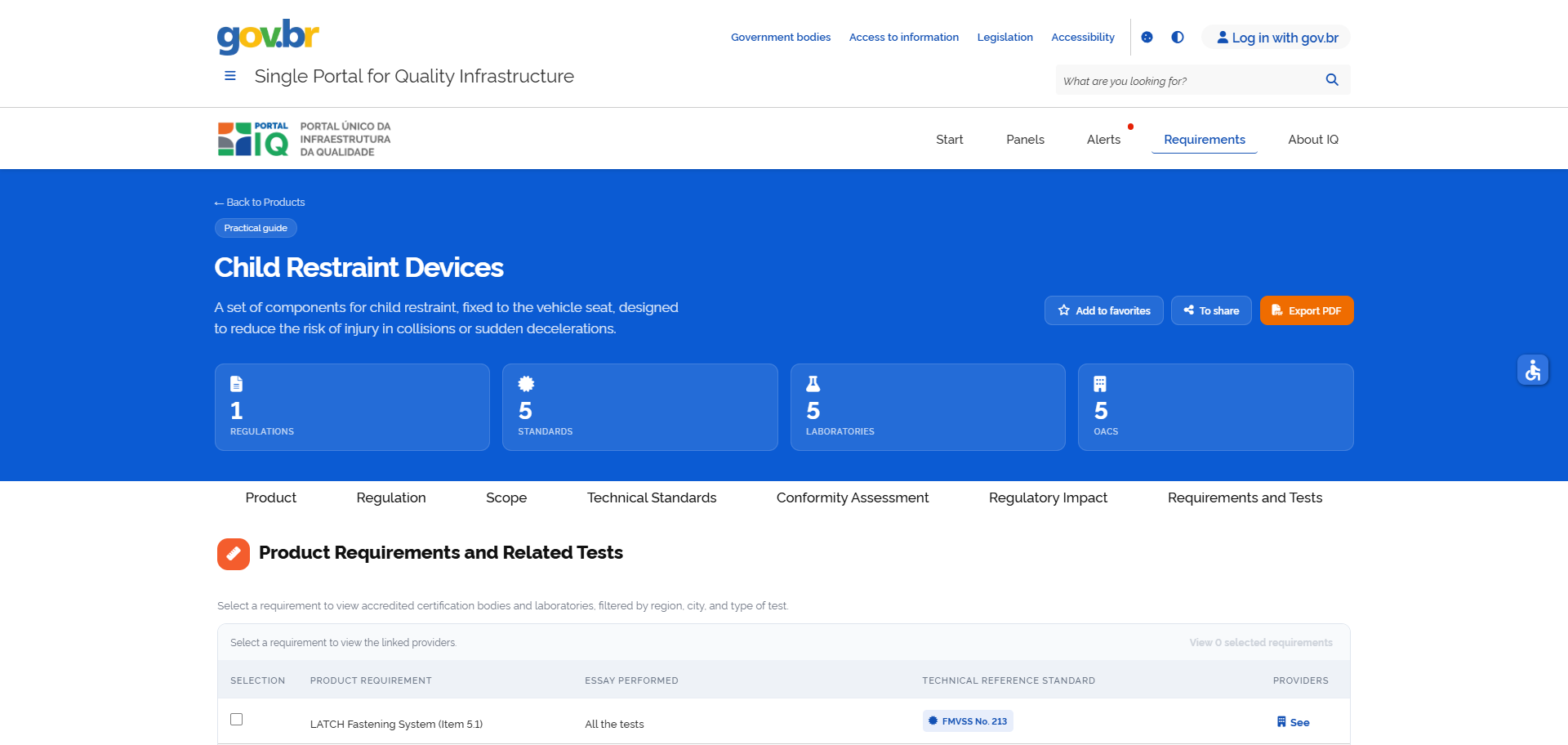Open the hamburger menu icon
Viewport: 1568px width, 745px height.
230,76
